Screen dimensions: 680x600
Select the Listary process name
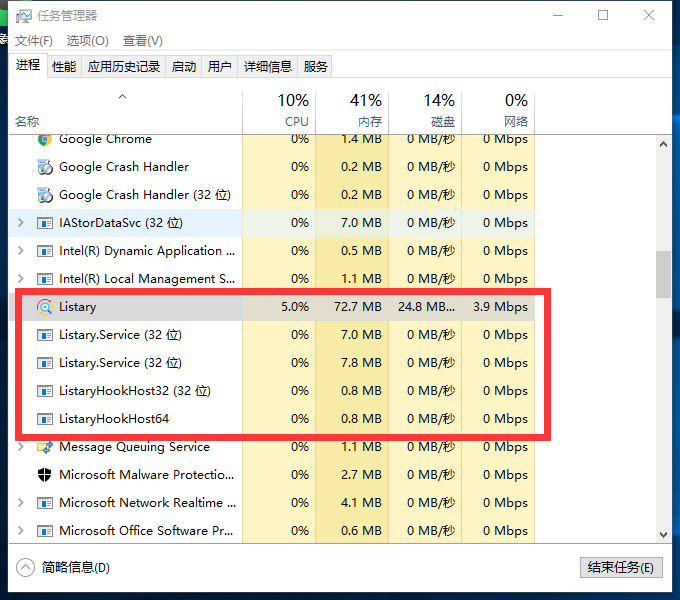(x=78, y=307)
